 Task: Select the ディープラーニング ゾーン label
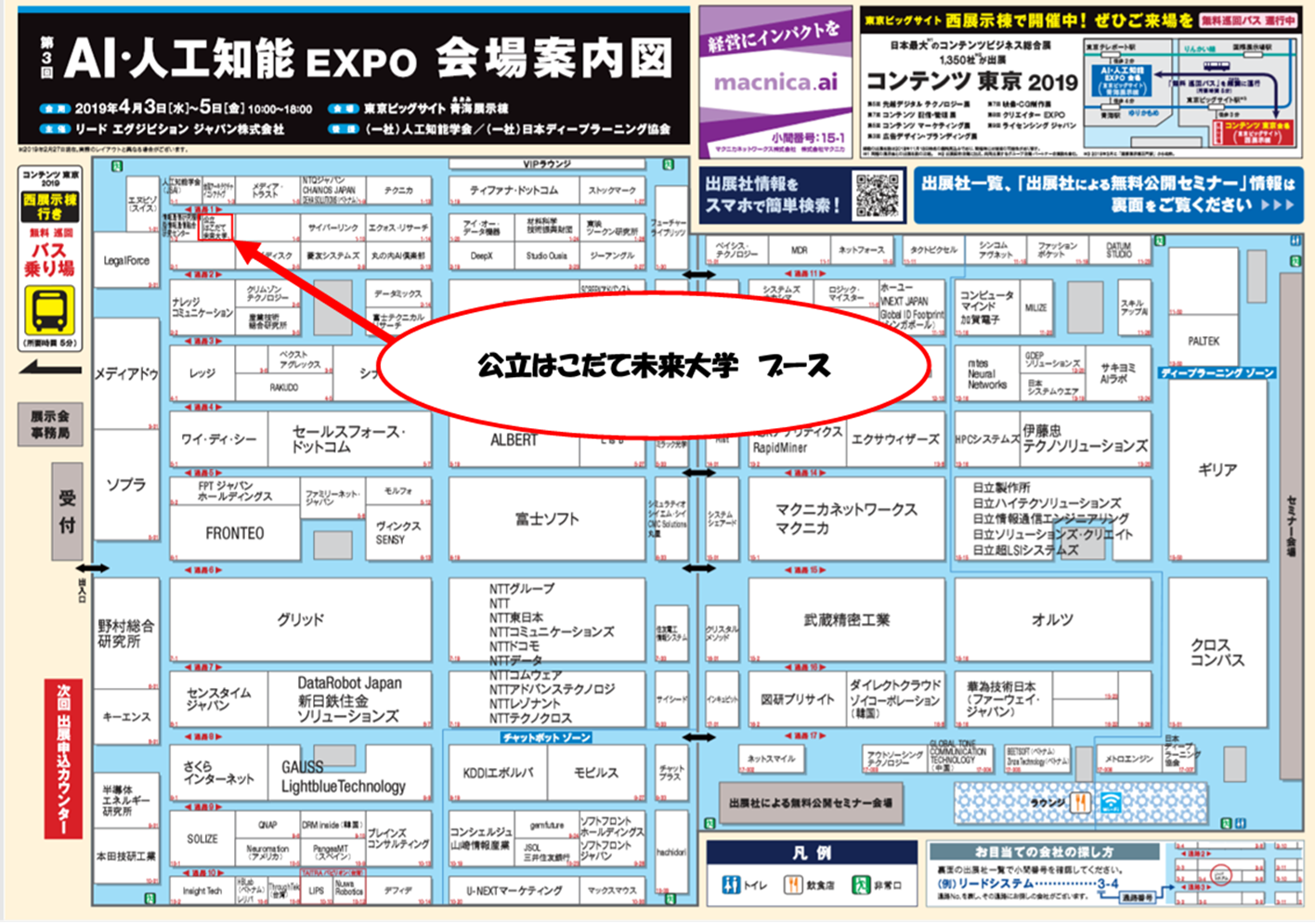pos(1217,373)
